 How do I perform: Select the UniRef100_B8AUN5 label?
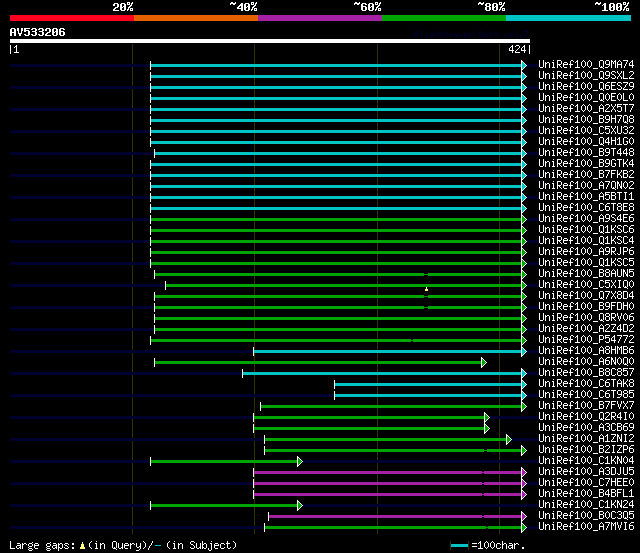[x=586, y=274]
